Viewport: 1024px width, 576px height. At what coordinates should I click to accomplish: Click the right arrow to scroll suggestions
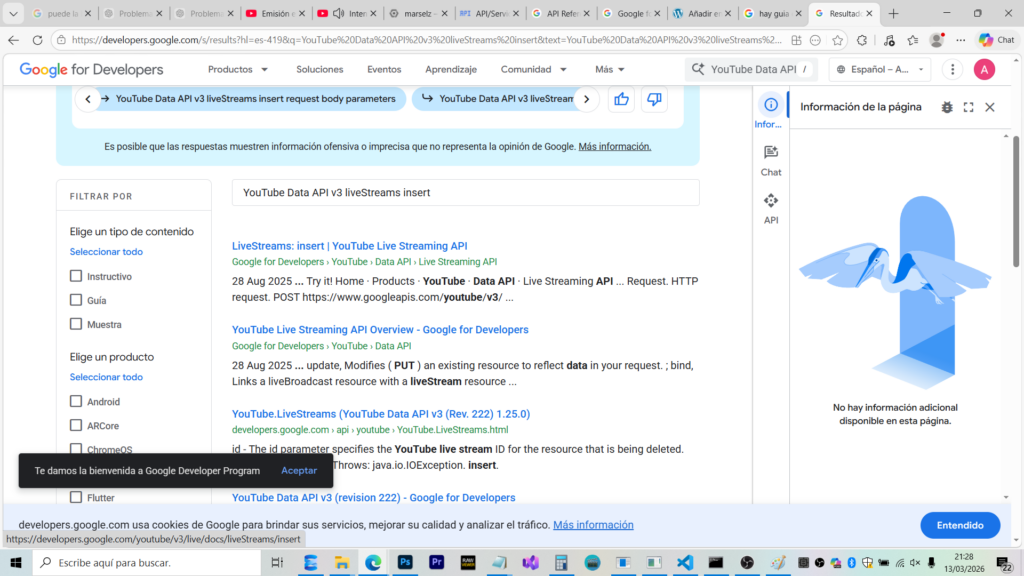588,99
